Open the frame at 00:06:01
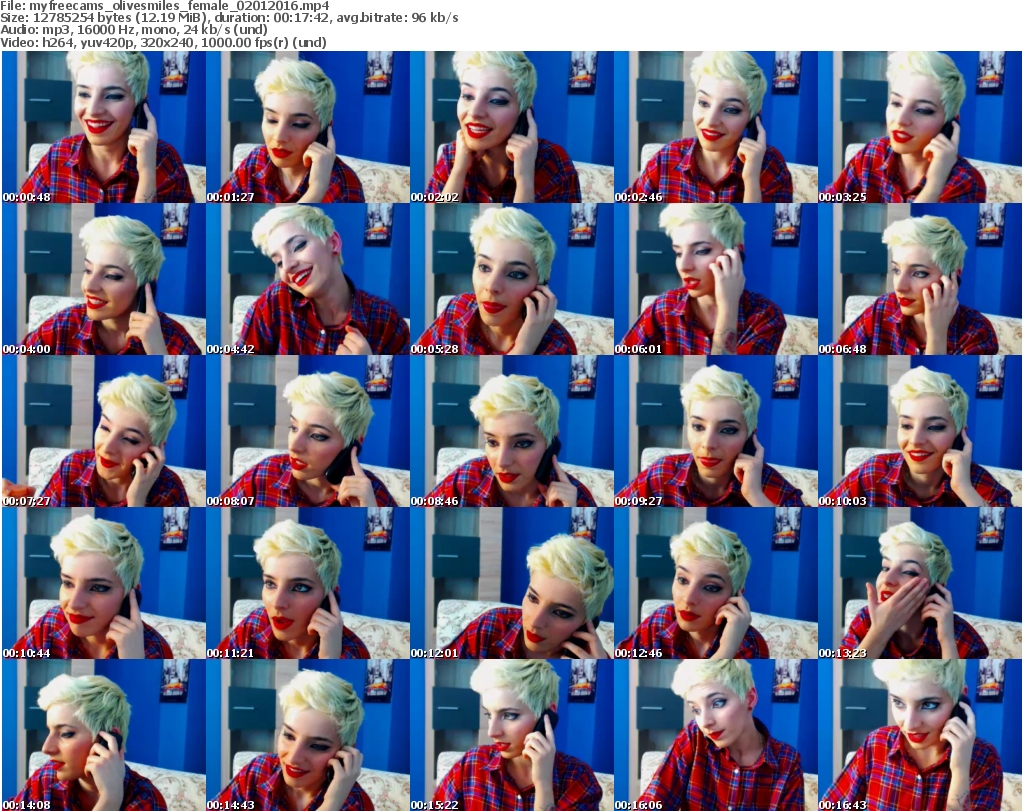The width and height of the screenshot is (1024, 811). 716,279
